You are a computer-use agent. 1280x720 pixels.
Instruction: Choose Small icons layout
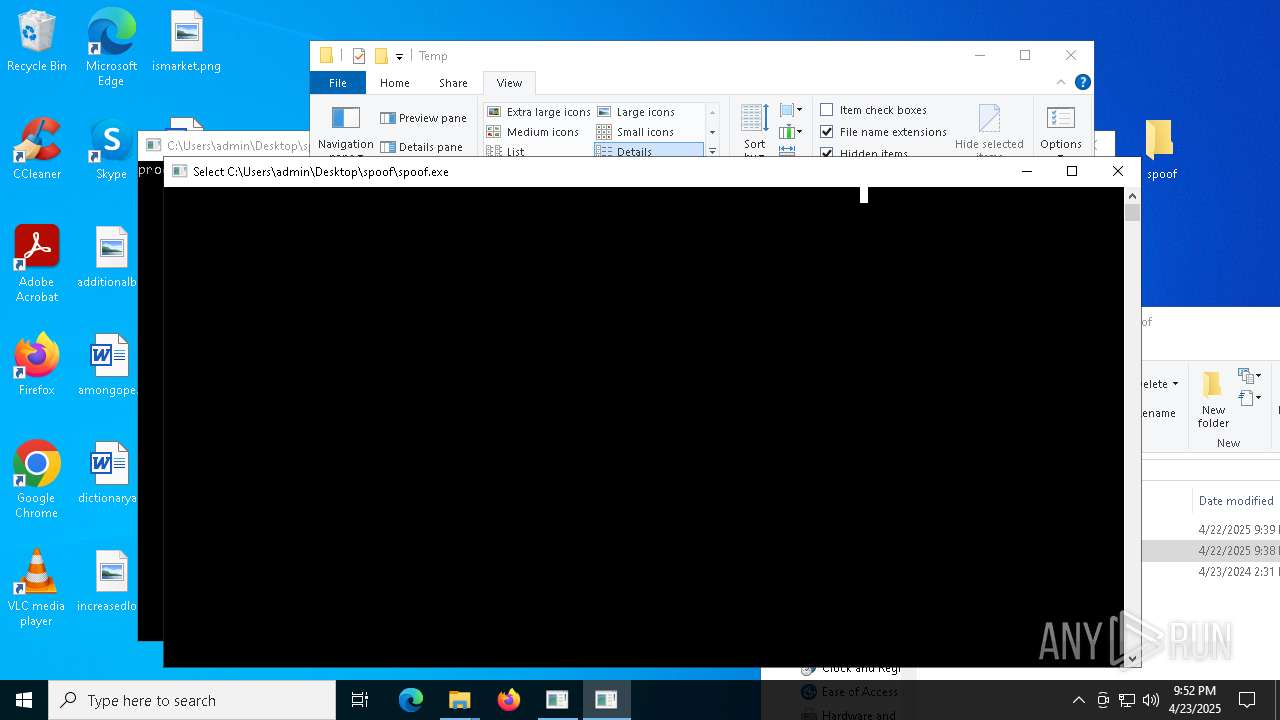point(635,132)
